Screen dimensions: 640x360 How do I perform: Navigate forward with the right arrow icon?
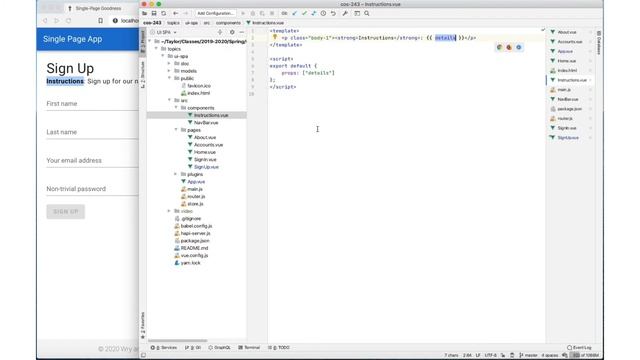click(185, 13)
